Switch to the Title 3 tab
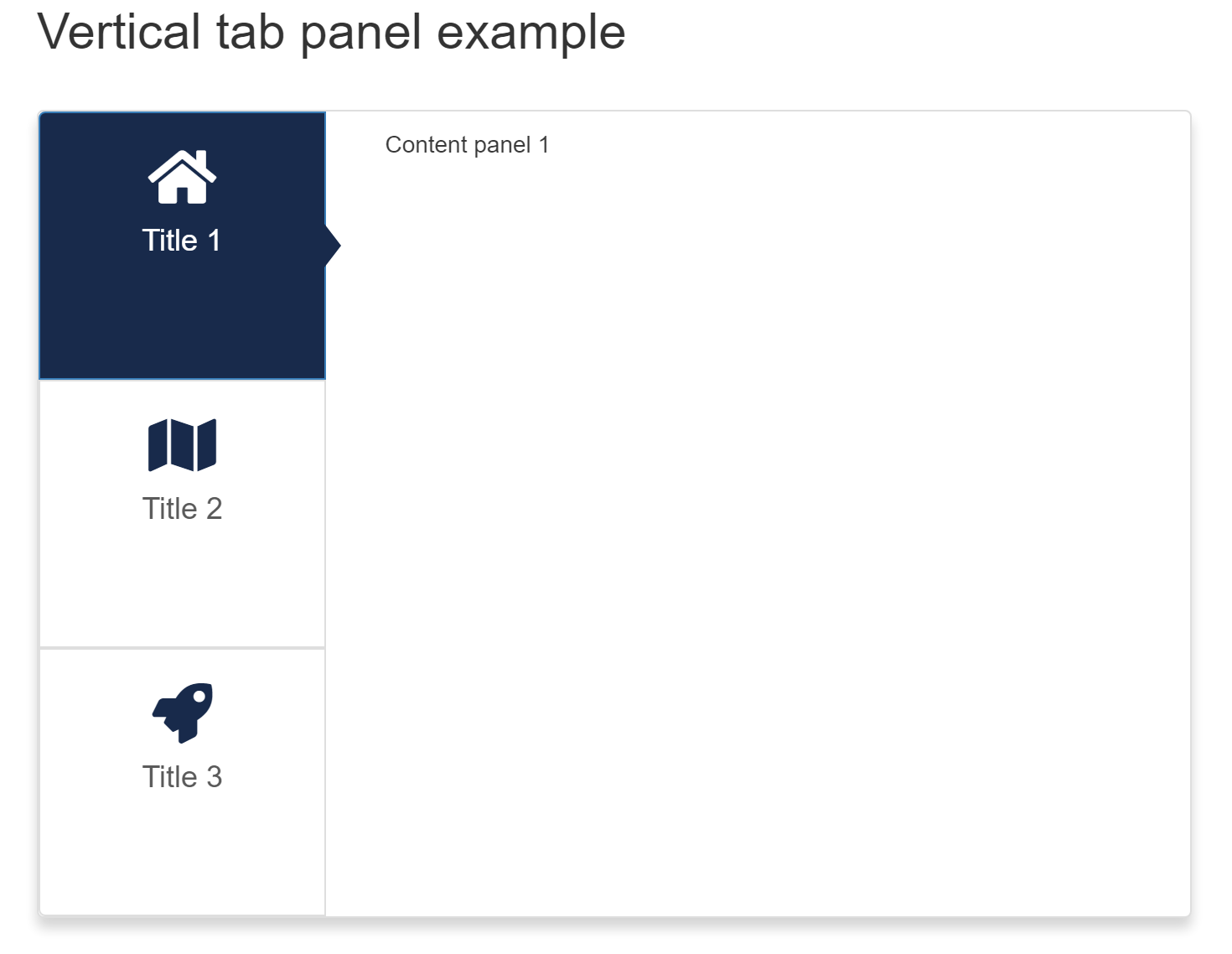Image resolution: width=1232 pixels, height=954 pixels. pyautogui.click(x=182, y=780)
